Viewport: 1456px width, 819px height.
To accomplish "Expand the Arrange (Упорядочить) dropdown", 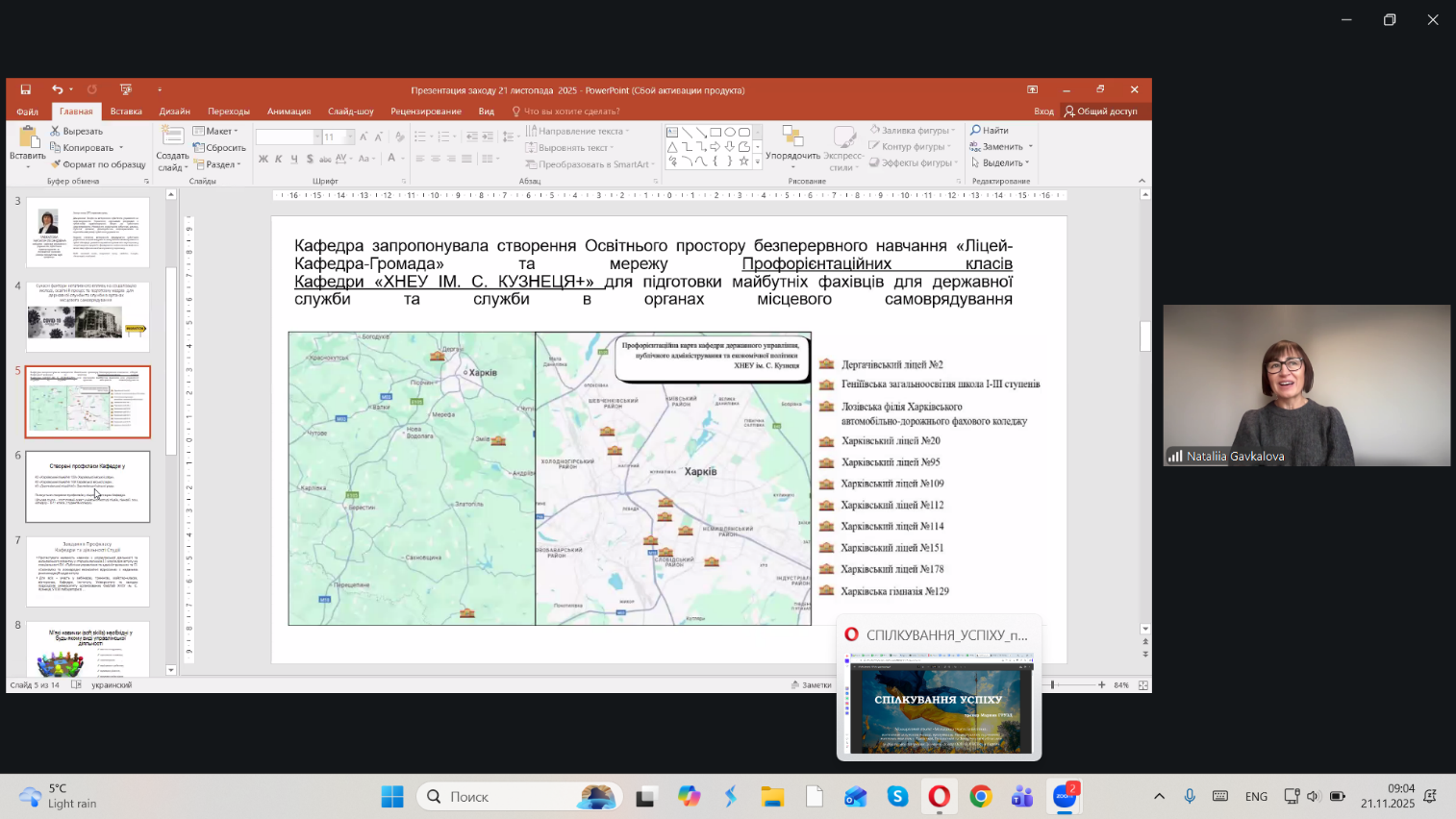I will click(792, 156).
